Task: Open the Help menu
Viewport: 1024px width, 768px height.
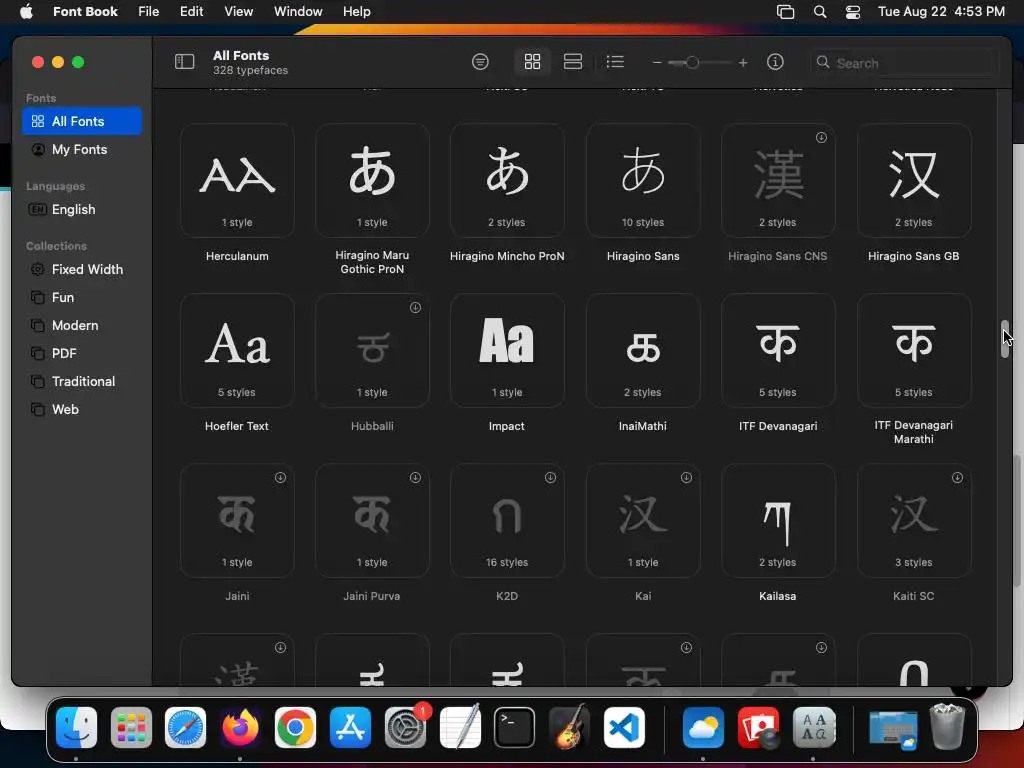Action: (x=357, y=12)
